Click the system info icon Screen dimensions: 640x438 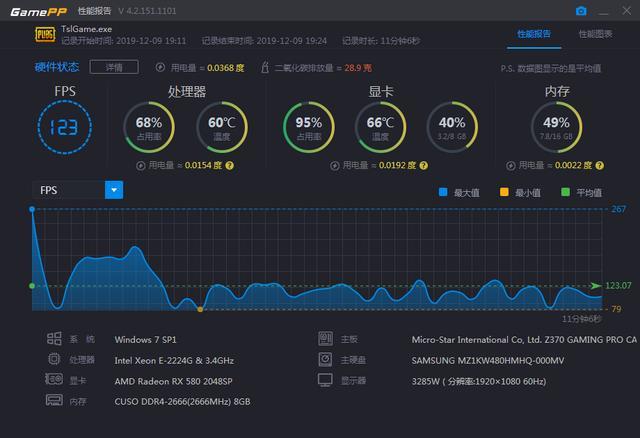[x=54, y=338]
